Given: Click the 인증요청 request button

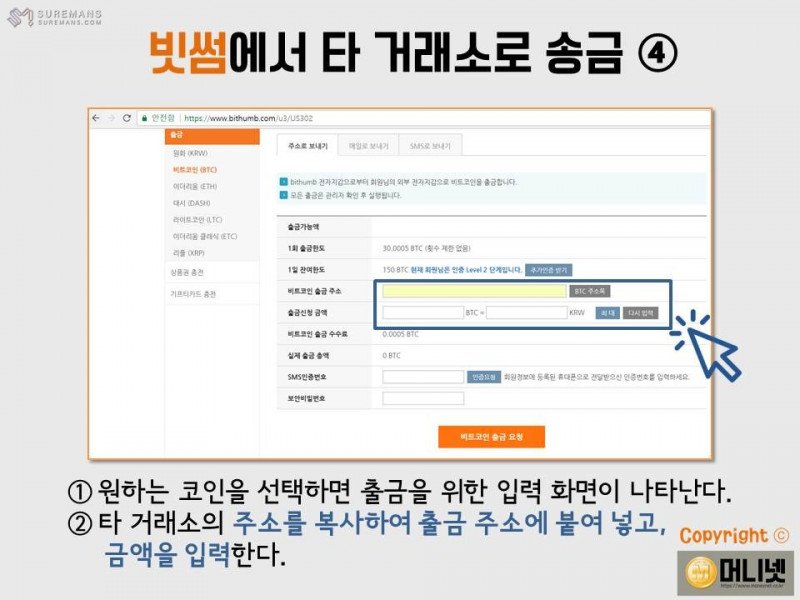Looking at the screenshot, I should (484, 377).
